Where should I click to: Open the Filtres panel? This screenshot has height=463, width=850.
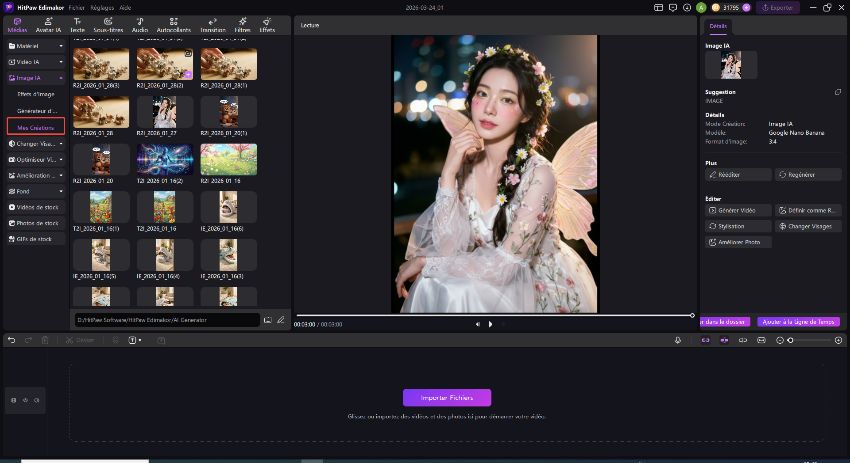(242, 26)
